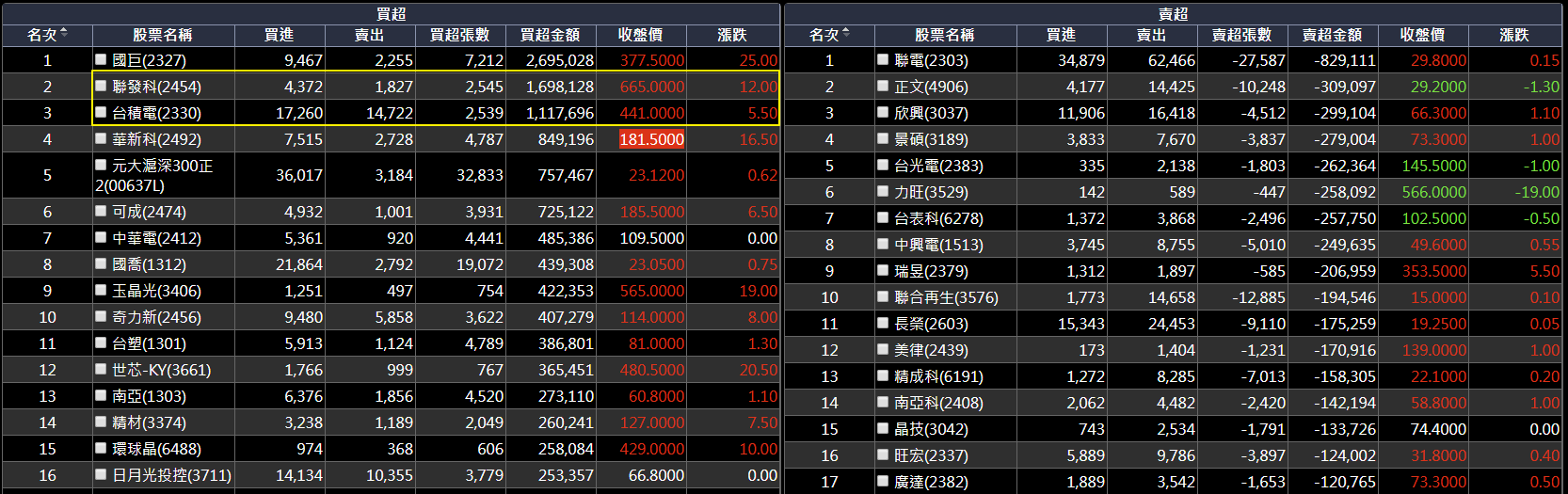Tick the checkbox for 華新科(2492)
1568x494 pixels.
pos(101,138)
